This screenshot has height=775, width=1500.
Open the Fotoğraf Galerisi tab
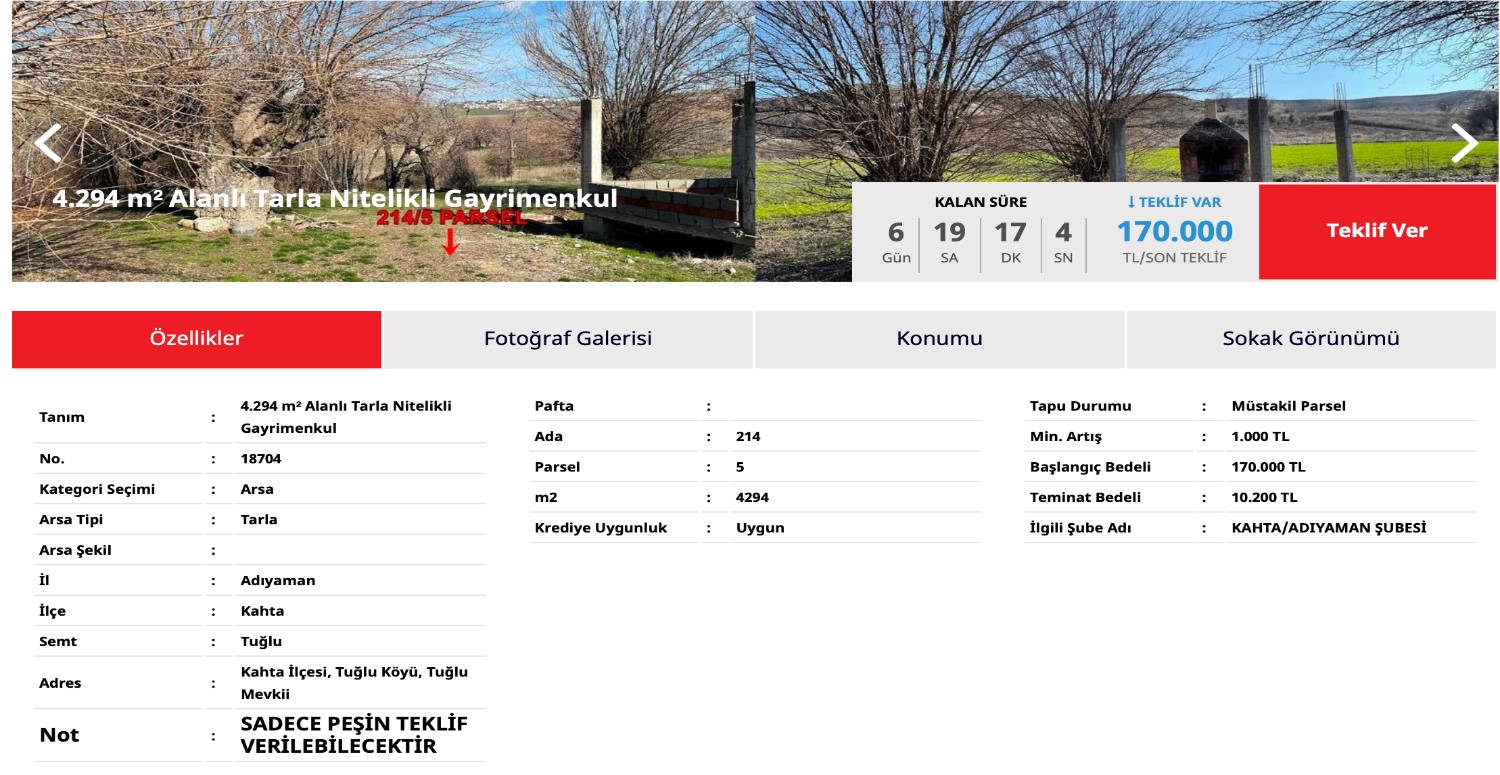tap(568, 339)
